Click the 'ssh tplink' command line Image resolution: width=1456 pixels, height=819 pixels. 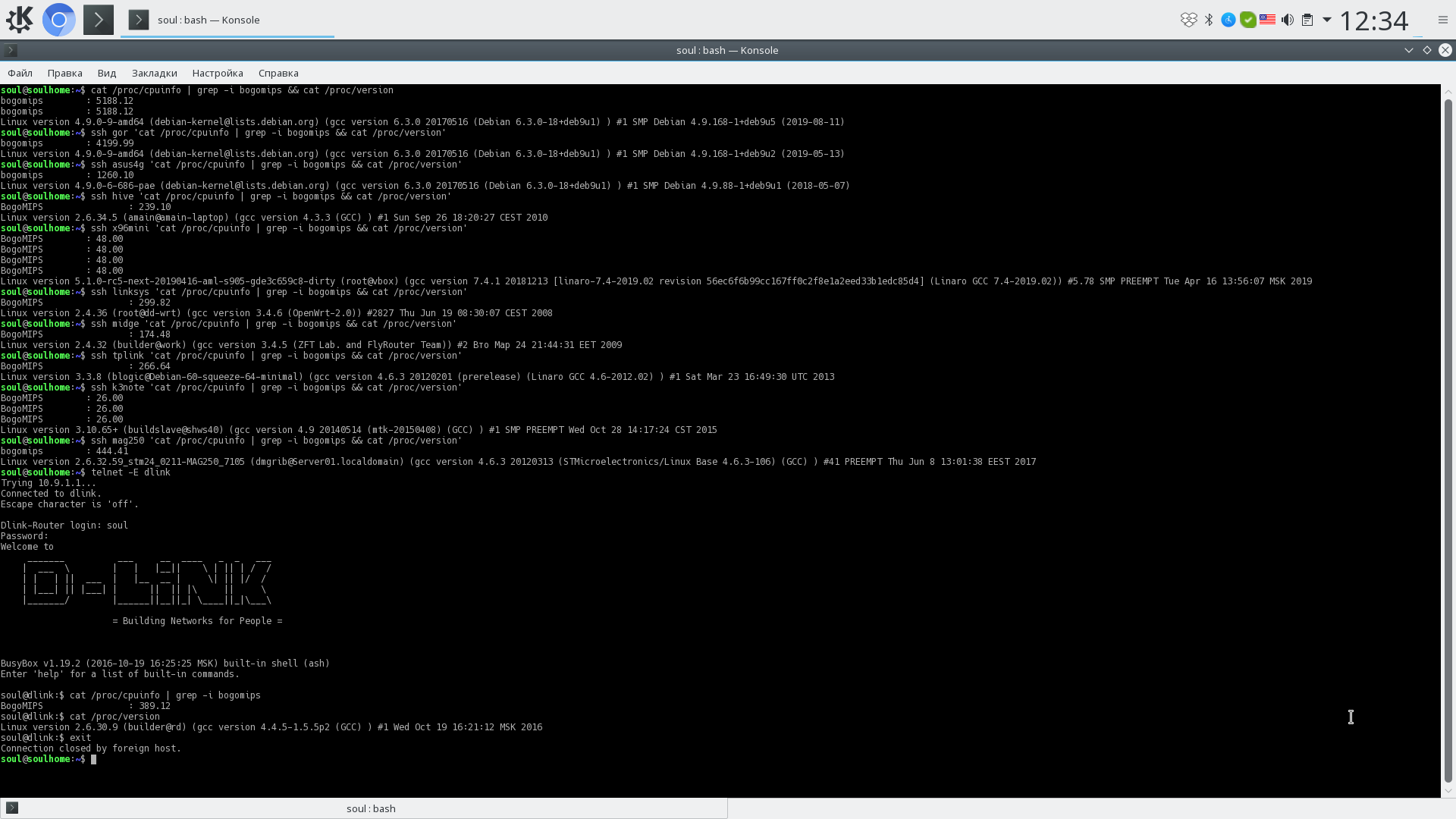tap(231, 356)
